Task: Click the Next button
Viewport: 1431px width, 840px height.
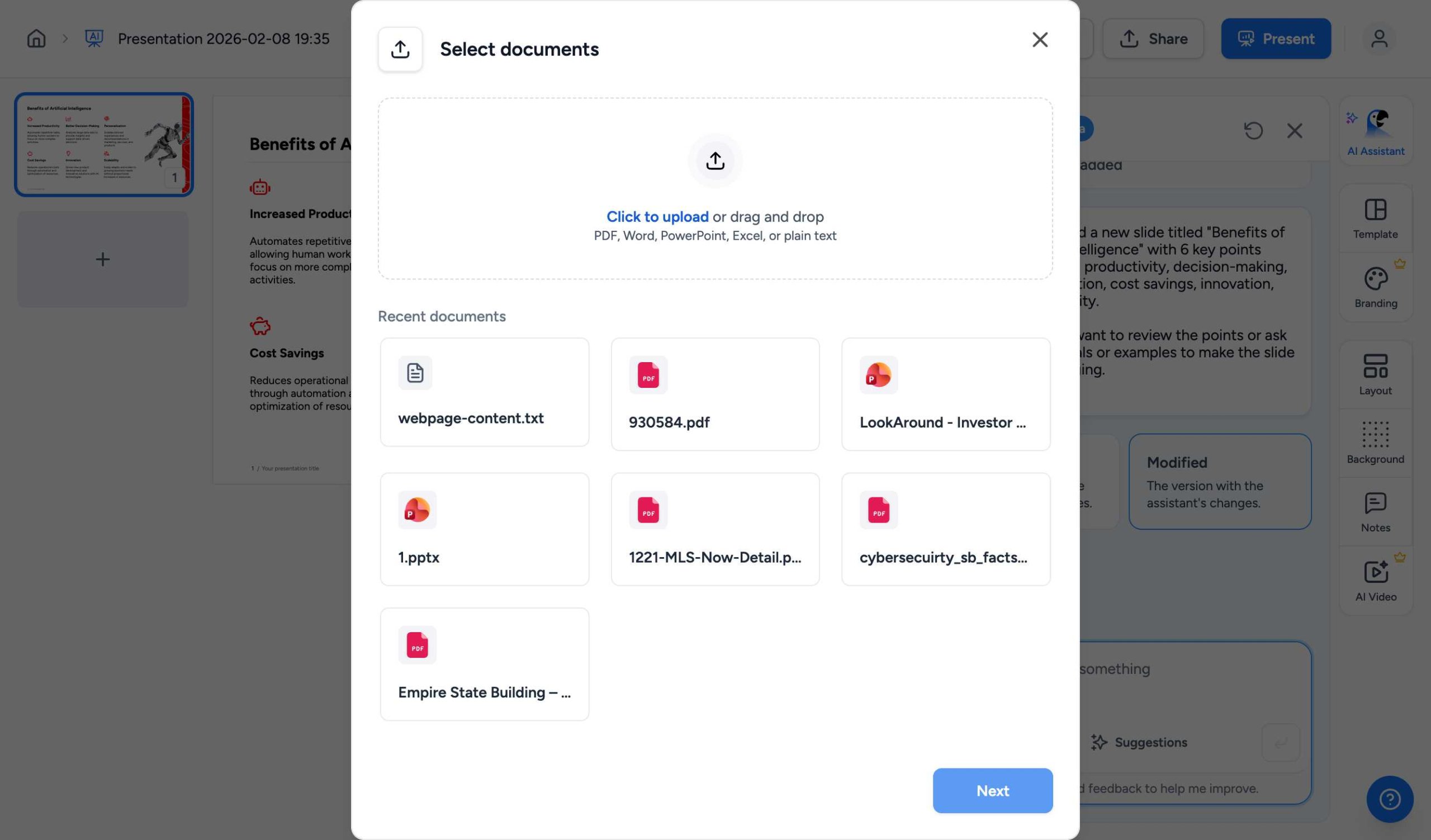Action: (x=992, y=791)
